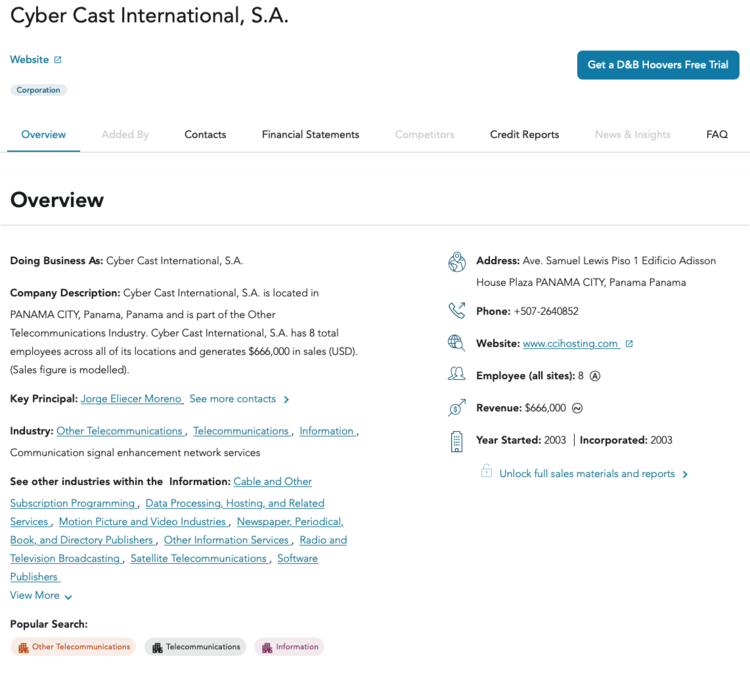Click the globe location icon next to Address
Screen dimensions: 750x673
457,262
